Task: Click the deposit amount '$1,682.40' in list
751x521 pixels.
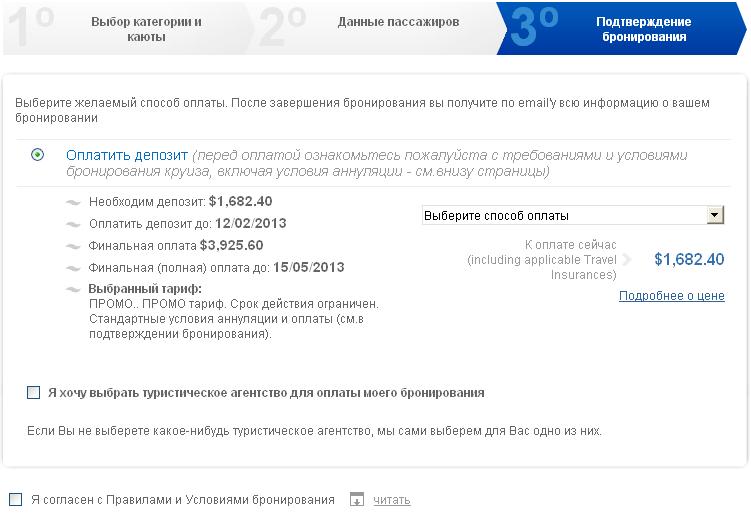Action: click(x=240, y=202)
